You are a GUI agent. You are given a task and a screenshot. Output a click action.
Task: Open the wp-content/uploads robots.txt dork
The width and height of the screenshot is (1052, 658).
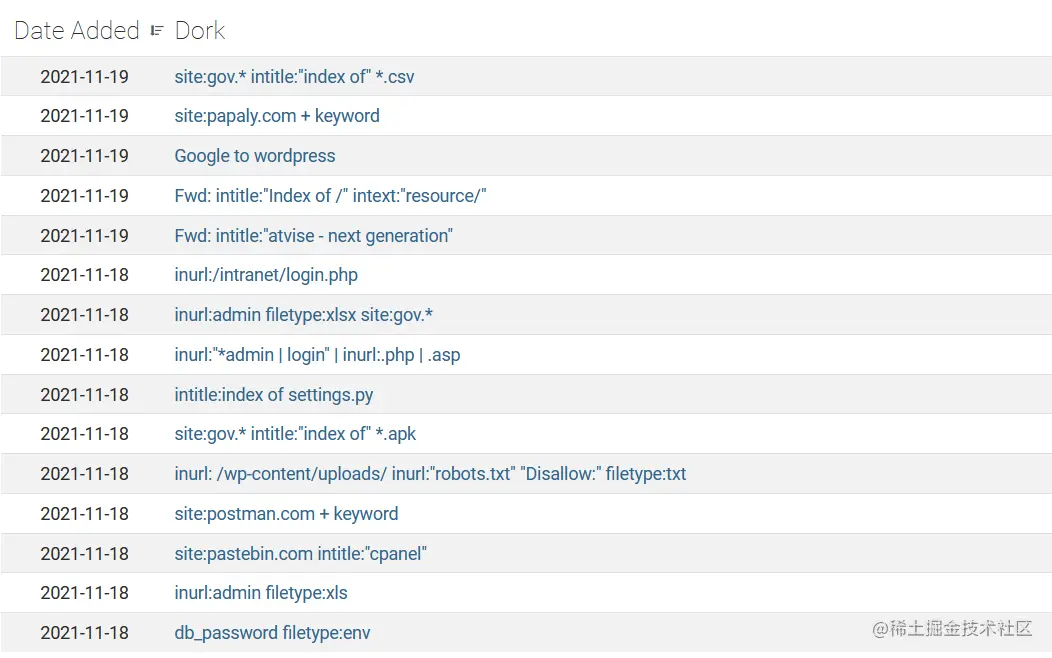430,474
